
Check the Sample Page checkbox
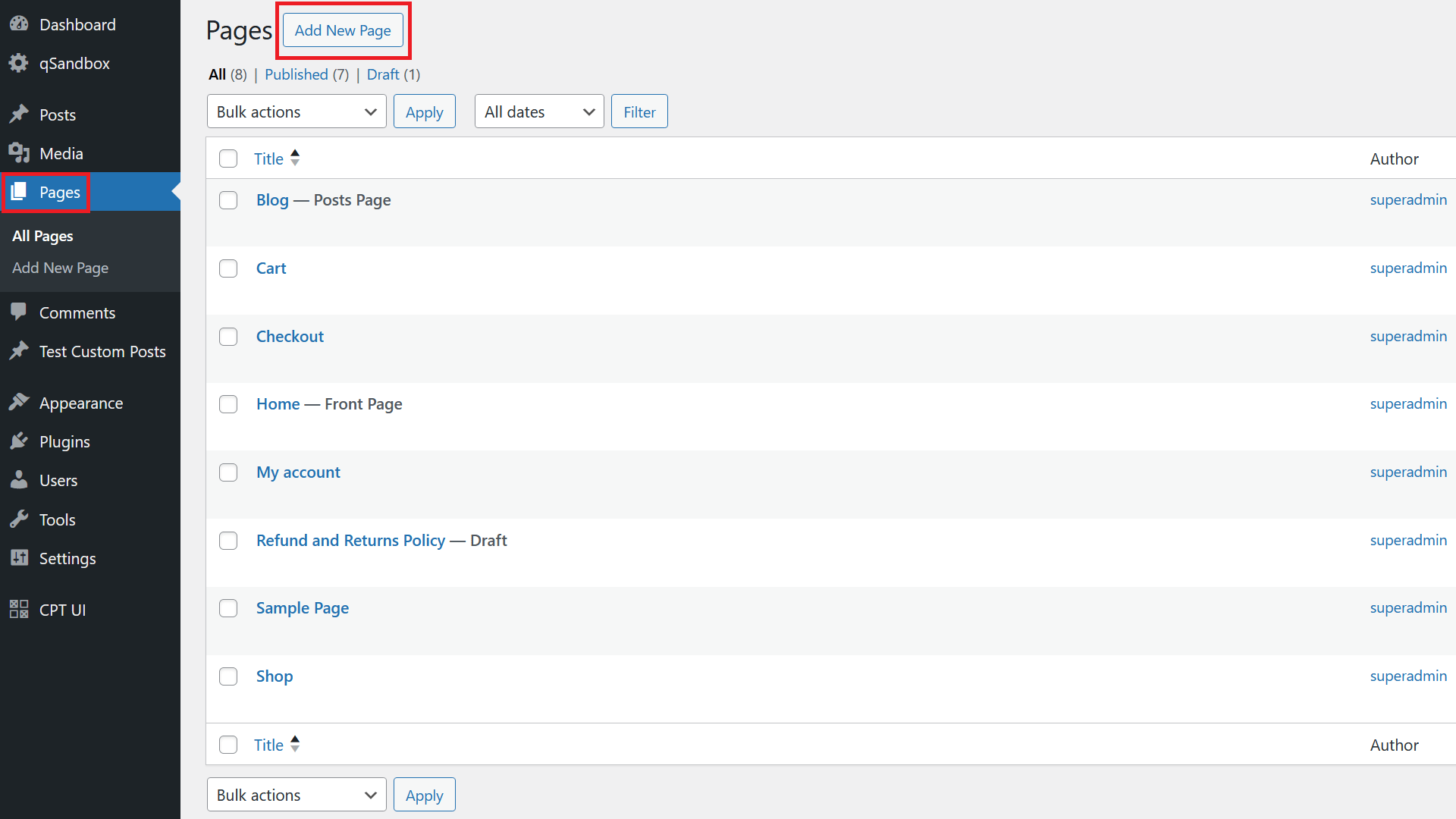coord(228,608)
